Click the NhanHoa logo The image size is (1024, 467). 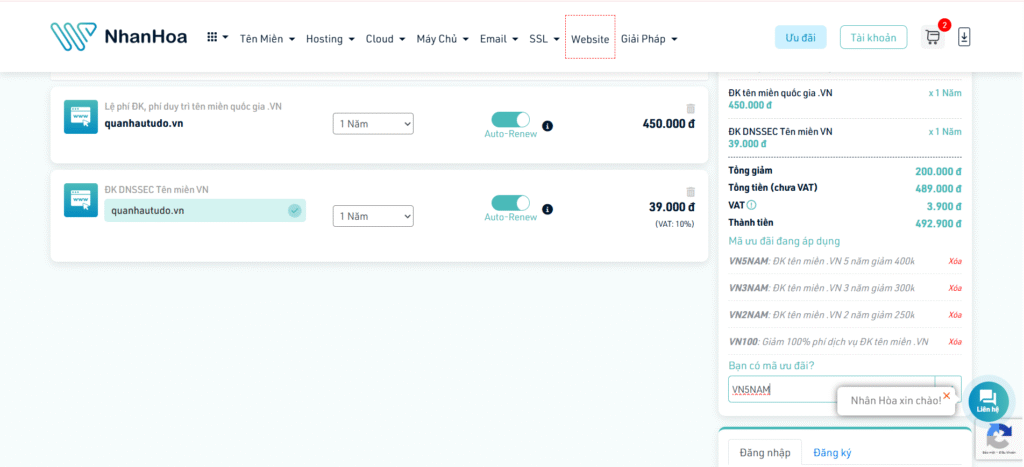coord(118,37)
